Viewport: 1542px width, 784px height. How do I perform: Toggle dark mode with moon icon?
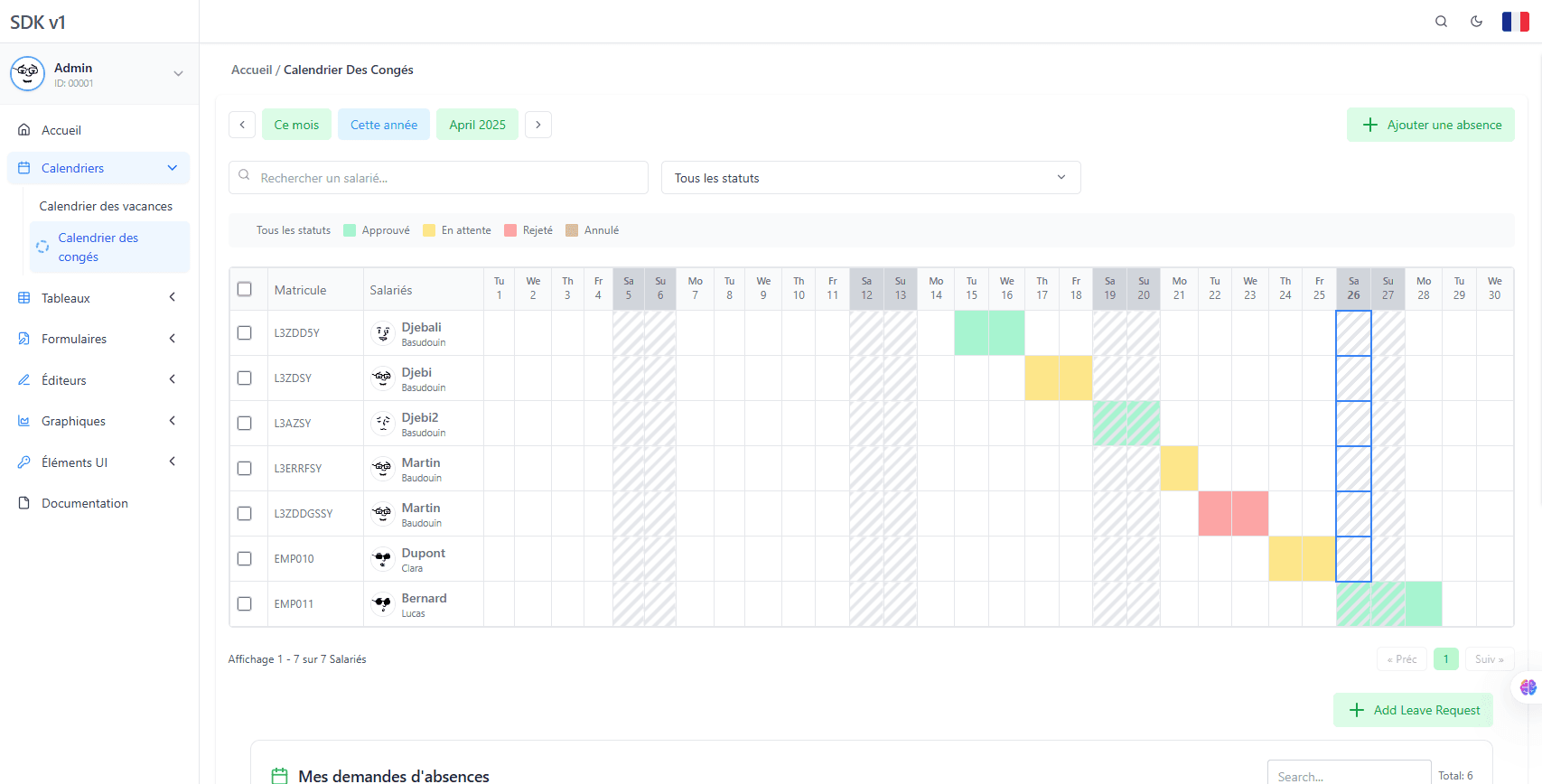click(1476, 22)
